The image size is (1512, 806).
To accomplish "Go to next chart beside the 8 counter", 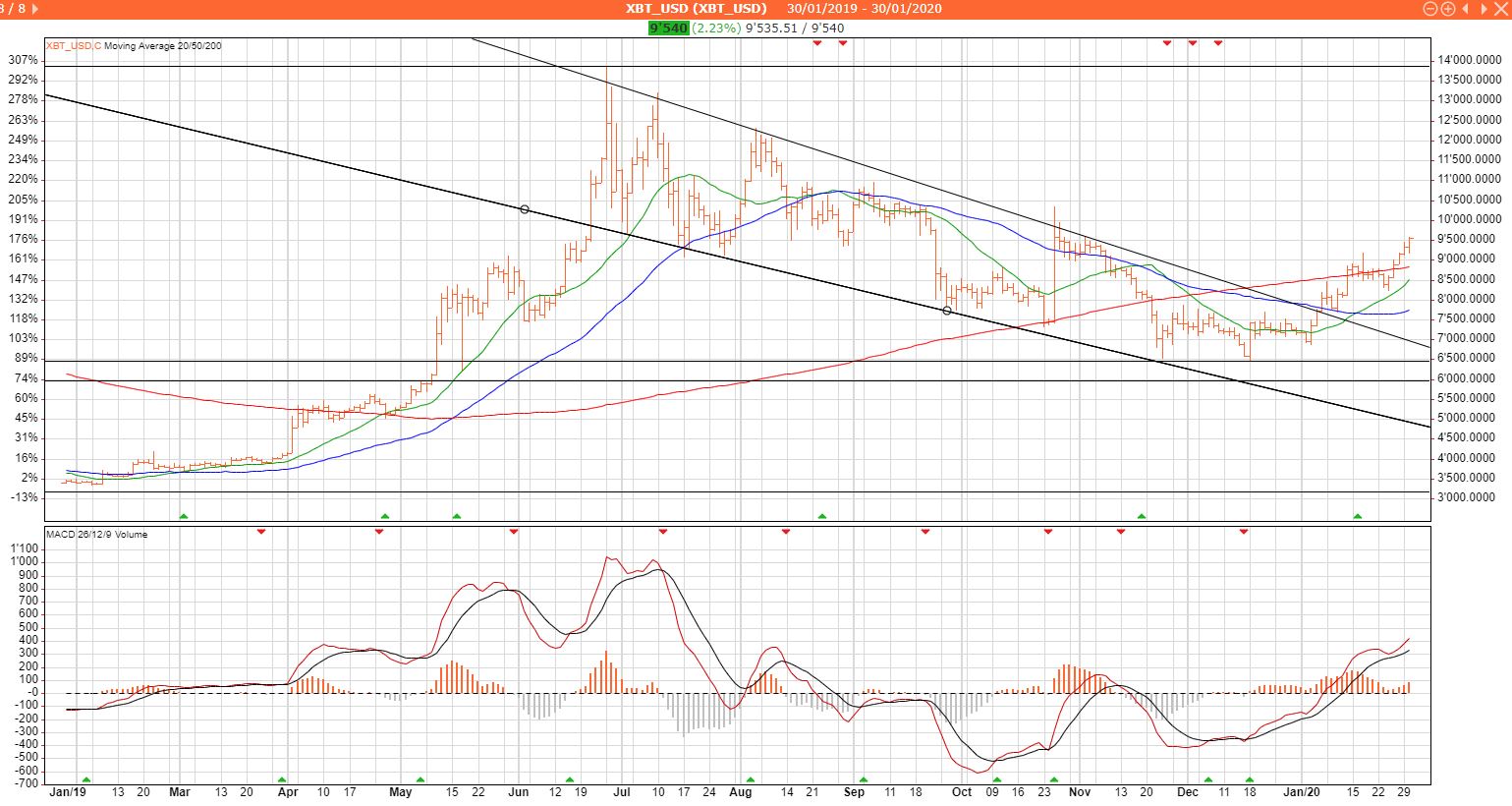I will tap(35, 9).
